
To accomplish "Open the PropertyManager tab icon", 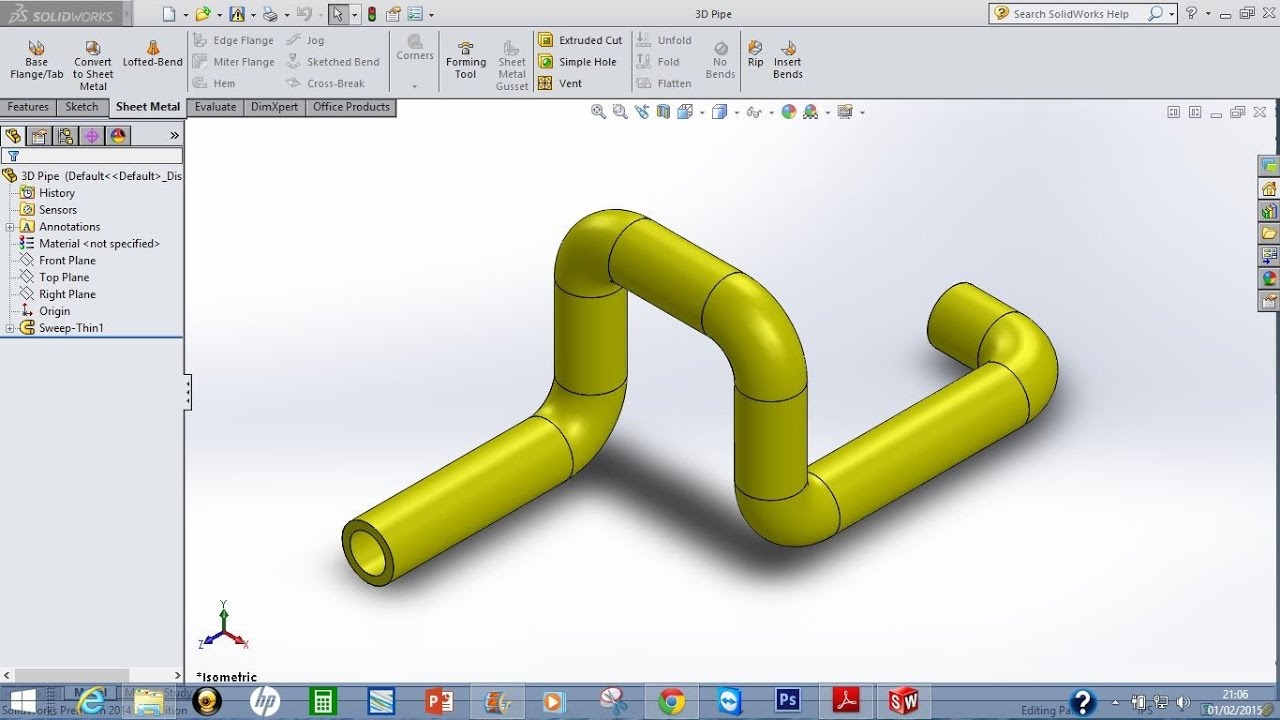I will click(x=39, y=136).
